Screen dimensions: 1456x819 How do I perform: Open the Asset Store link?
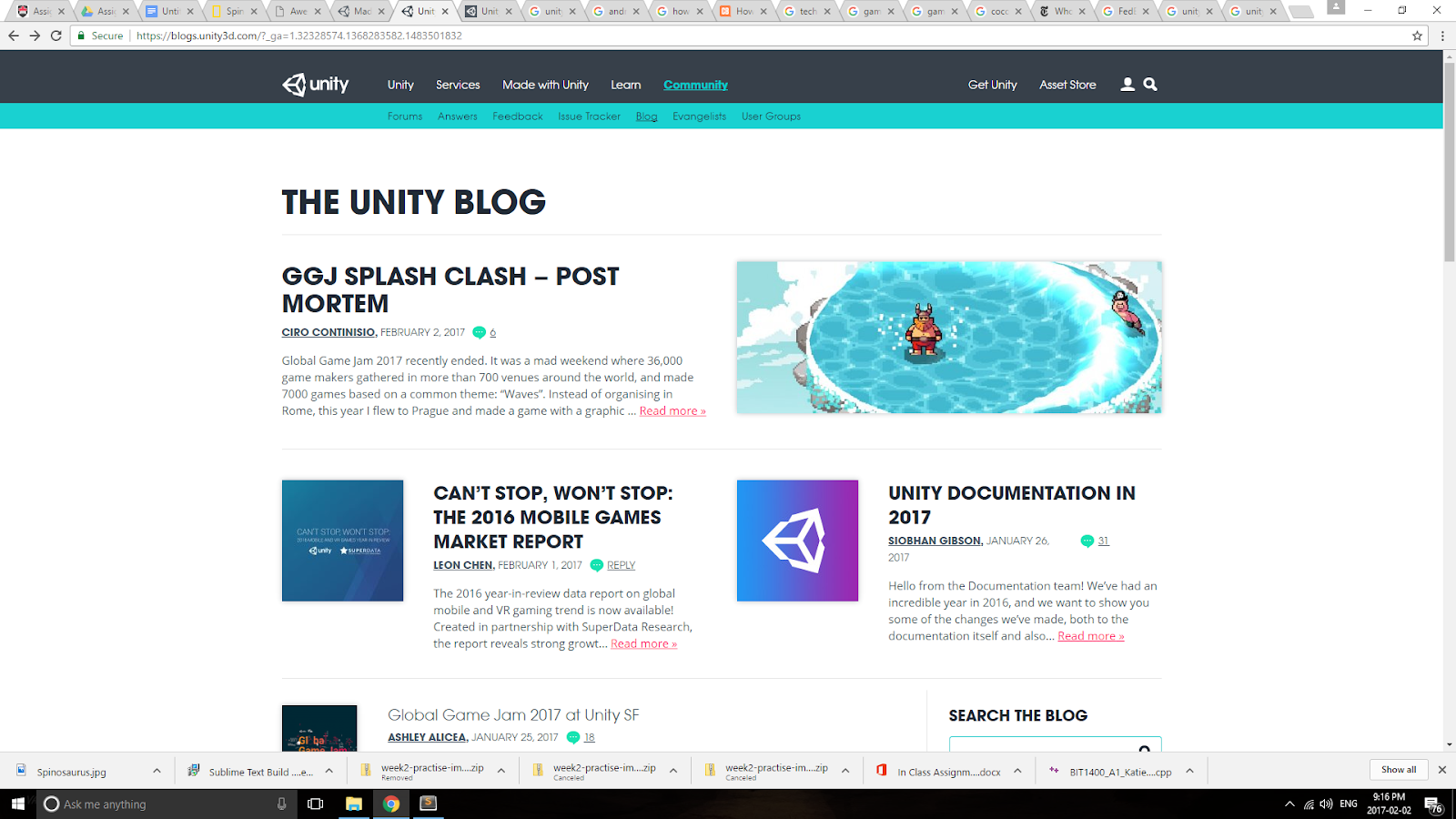click(x=1067, y=85)
